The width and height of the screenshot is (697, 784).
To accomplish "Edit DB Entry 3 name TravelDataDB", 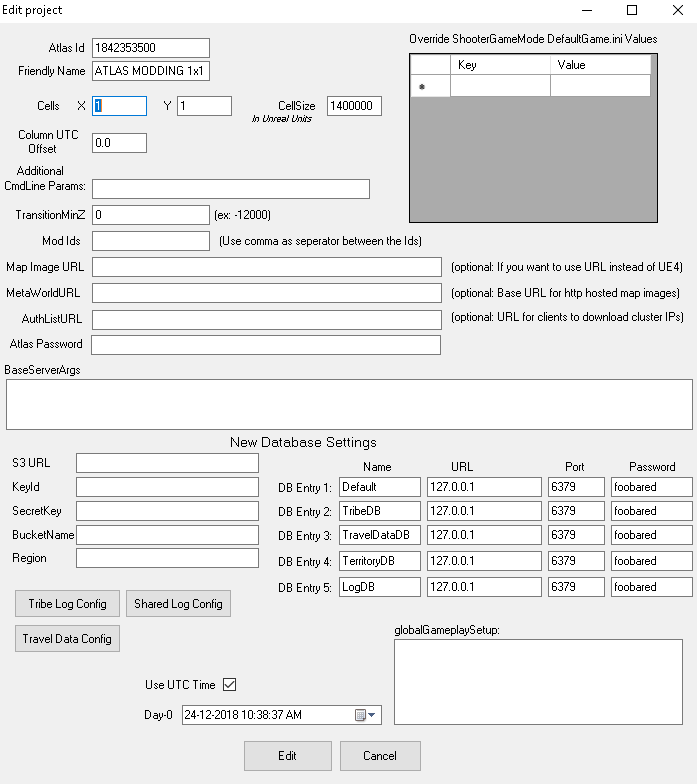I will point(380,535).
